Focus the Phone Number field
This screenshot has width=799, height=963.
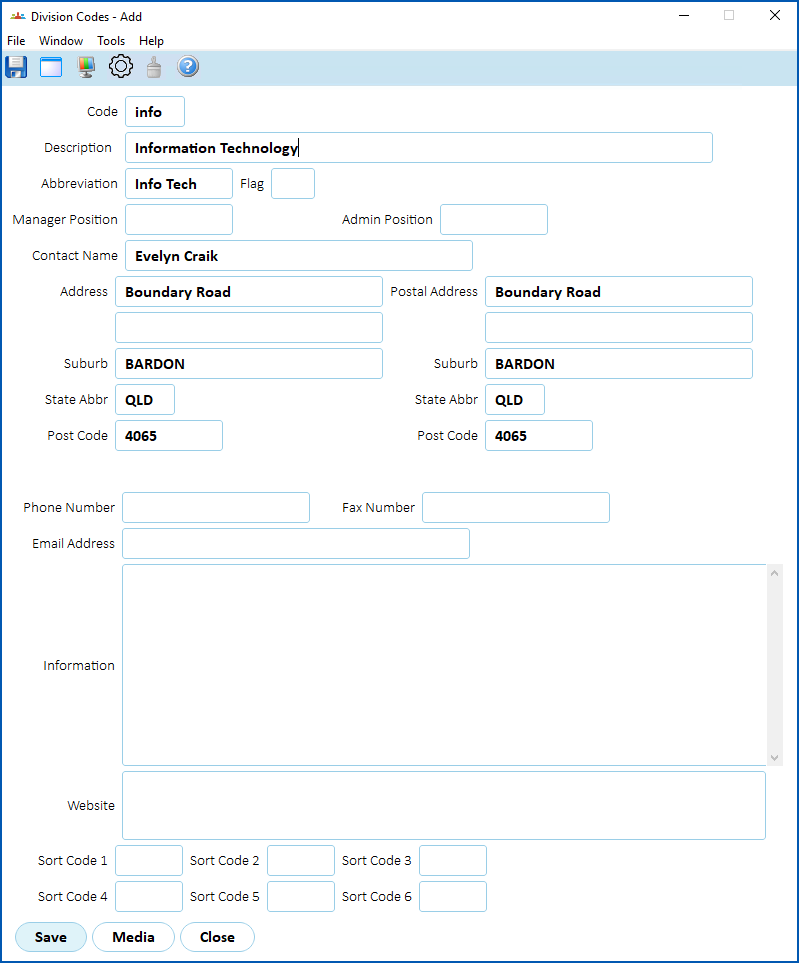(216, 507)
